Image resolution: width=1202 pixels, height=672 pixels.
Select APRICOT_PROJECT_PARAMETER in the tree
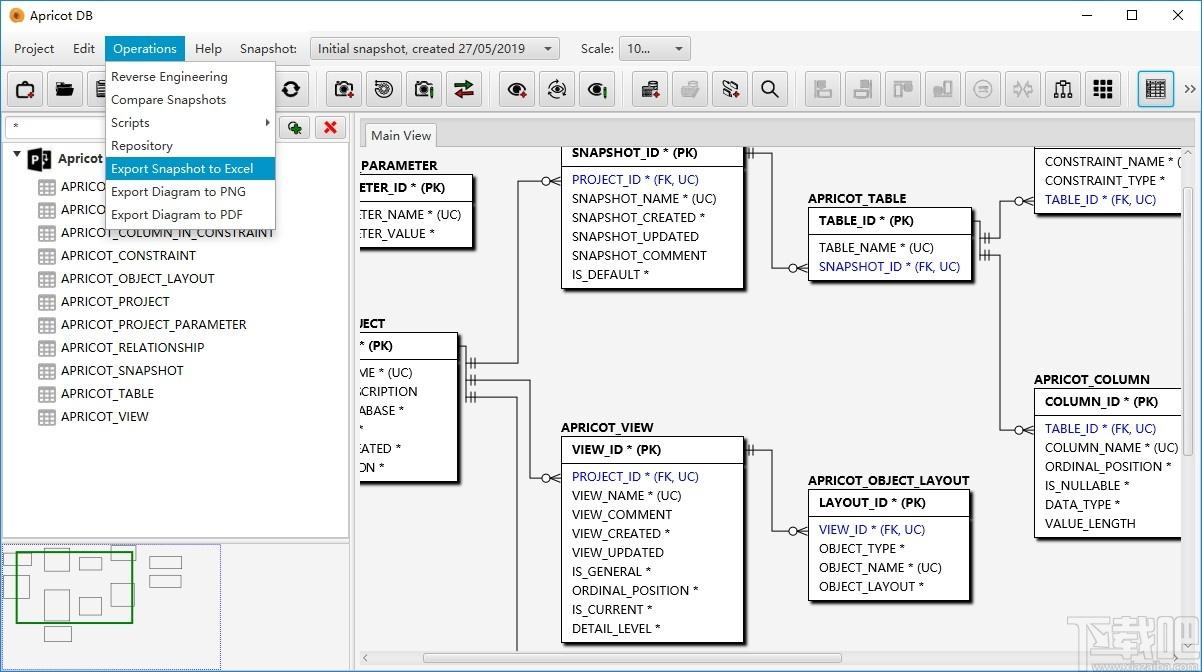[x=153, y=324]
